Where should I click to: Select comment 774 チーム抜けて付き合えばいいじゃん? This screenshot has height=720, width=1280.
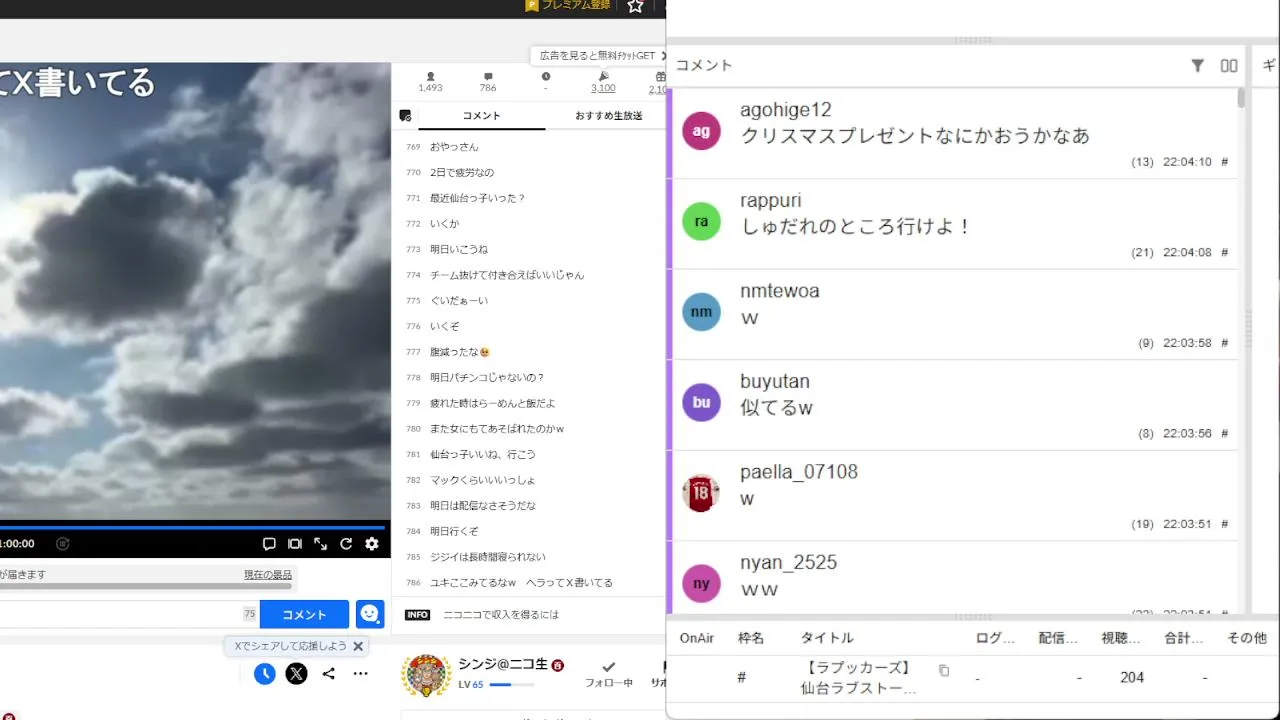pyautogui.click(x=507, y=275)
